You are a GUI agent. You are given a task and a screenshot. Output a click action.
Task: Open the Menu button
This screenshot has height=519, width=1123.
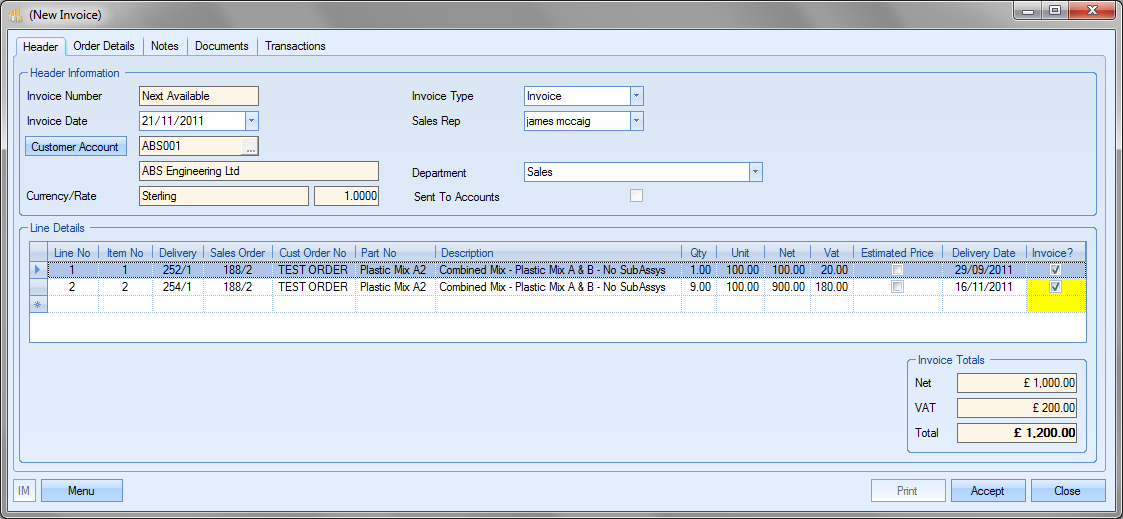[81, 491]
